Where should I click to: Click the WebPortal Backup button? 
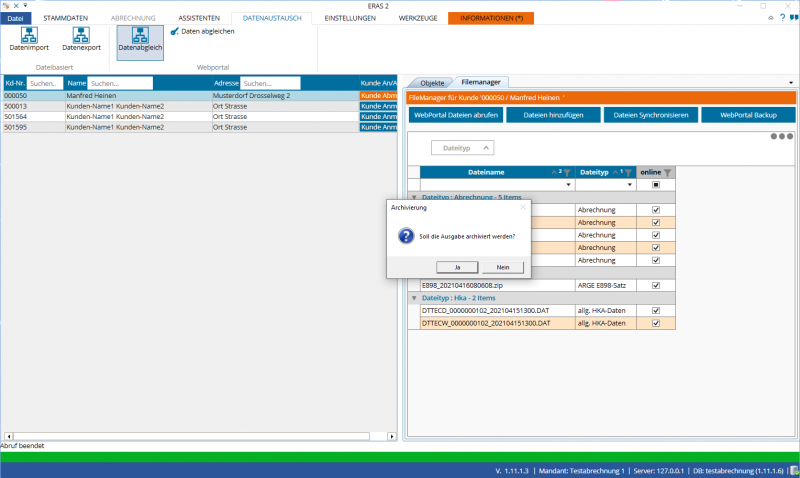coord(748,115)
